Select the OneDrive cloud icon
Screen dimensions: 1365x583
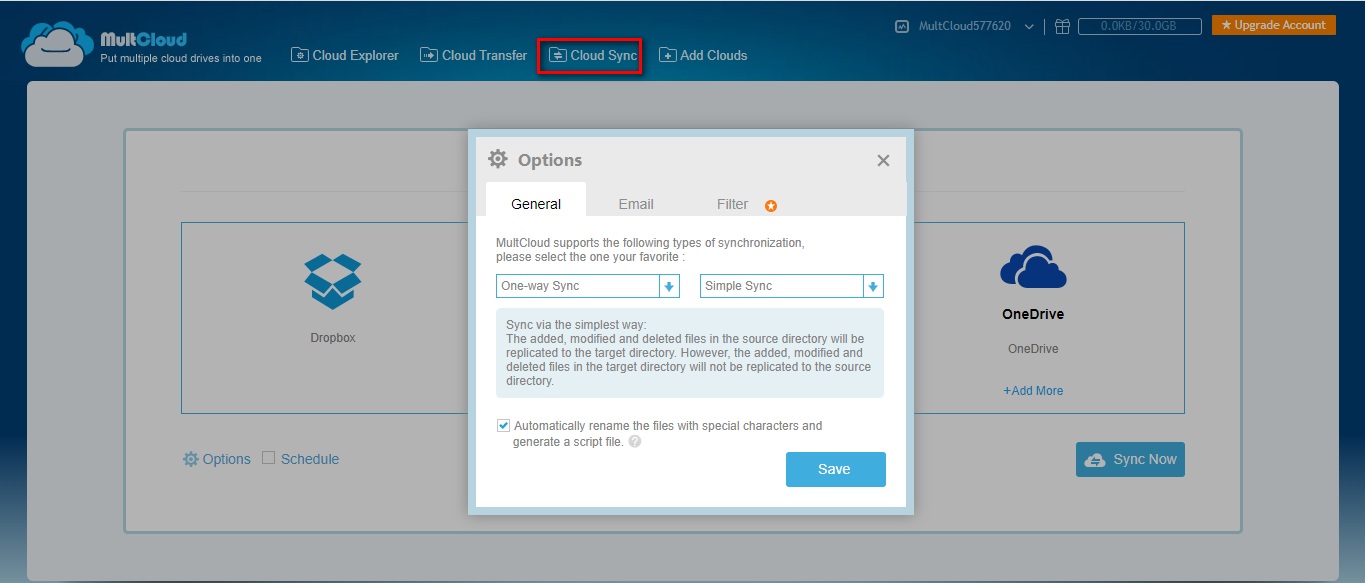pos(1033,267)
